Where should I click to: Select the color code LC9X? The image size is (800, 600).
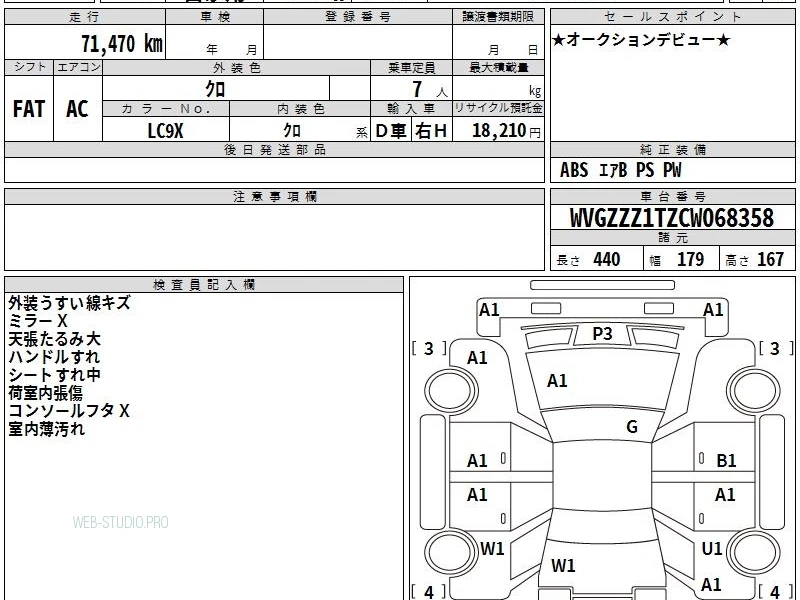165,131
